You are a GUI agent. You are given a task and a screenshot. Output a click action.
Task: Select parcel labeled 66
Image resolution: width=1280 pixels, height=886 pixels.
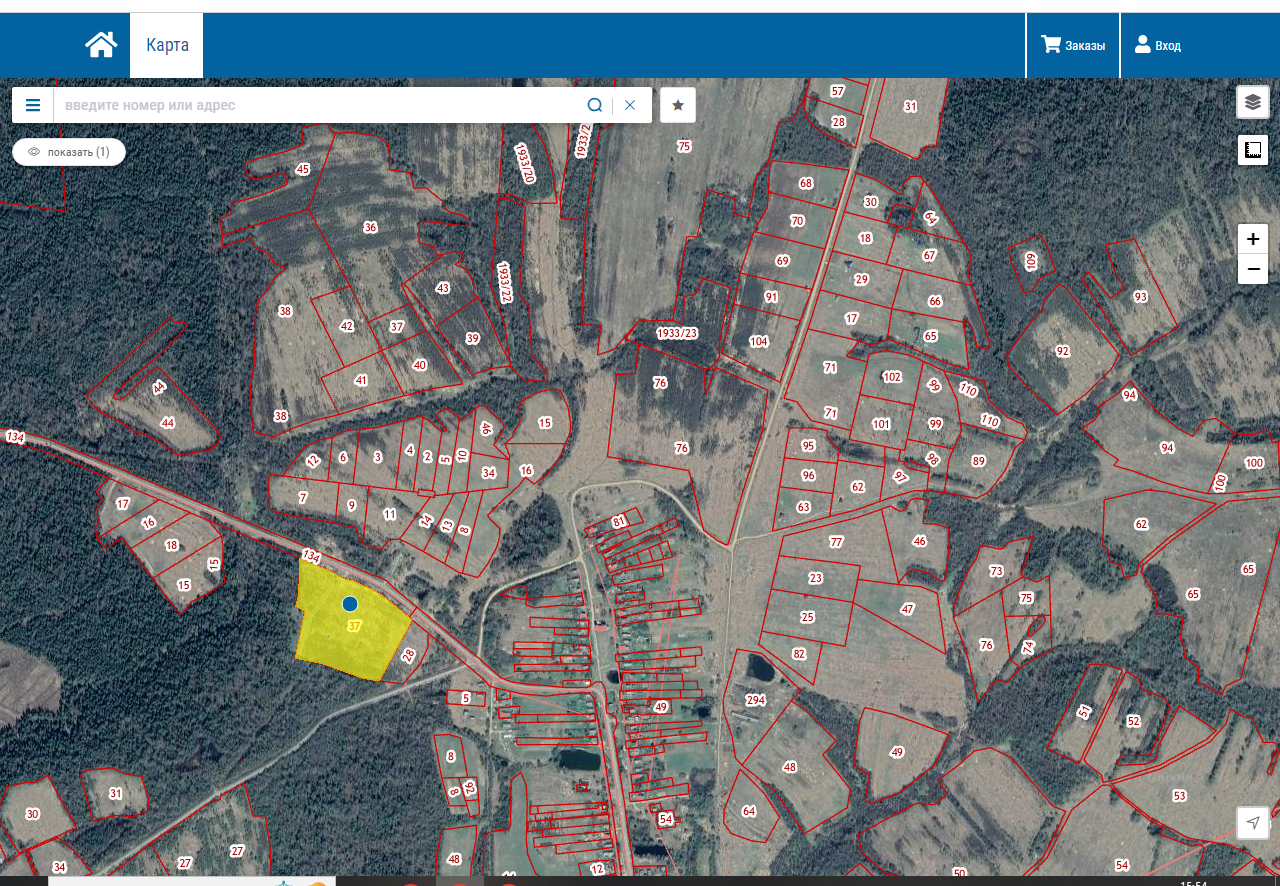click(935, 301)
